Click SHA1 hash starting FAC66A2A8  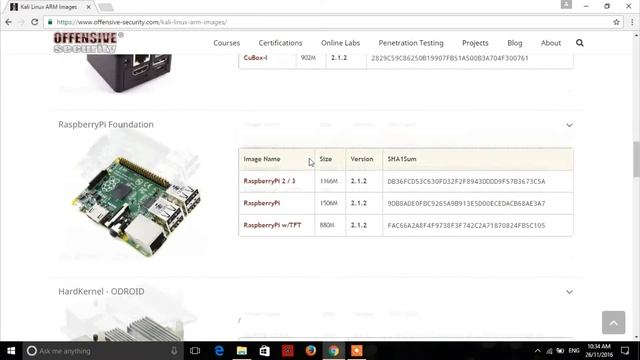466,225
